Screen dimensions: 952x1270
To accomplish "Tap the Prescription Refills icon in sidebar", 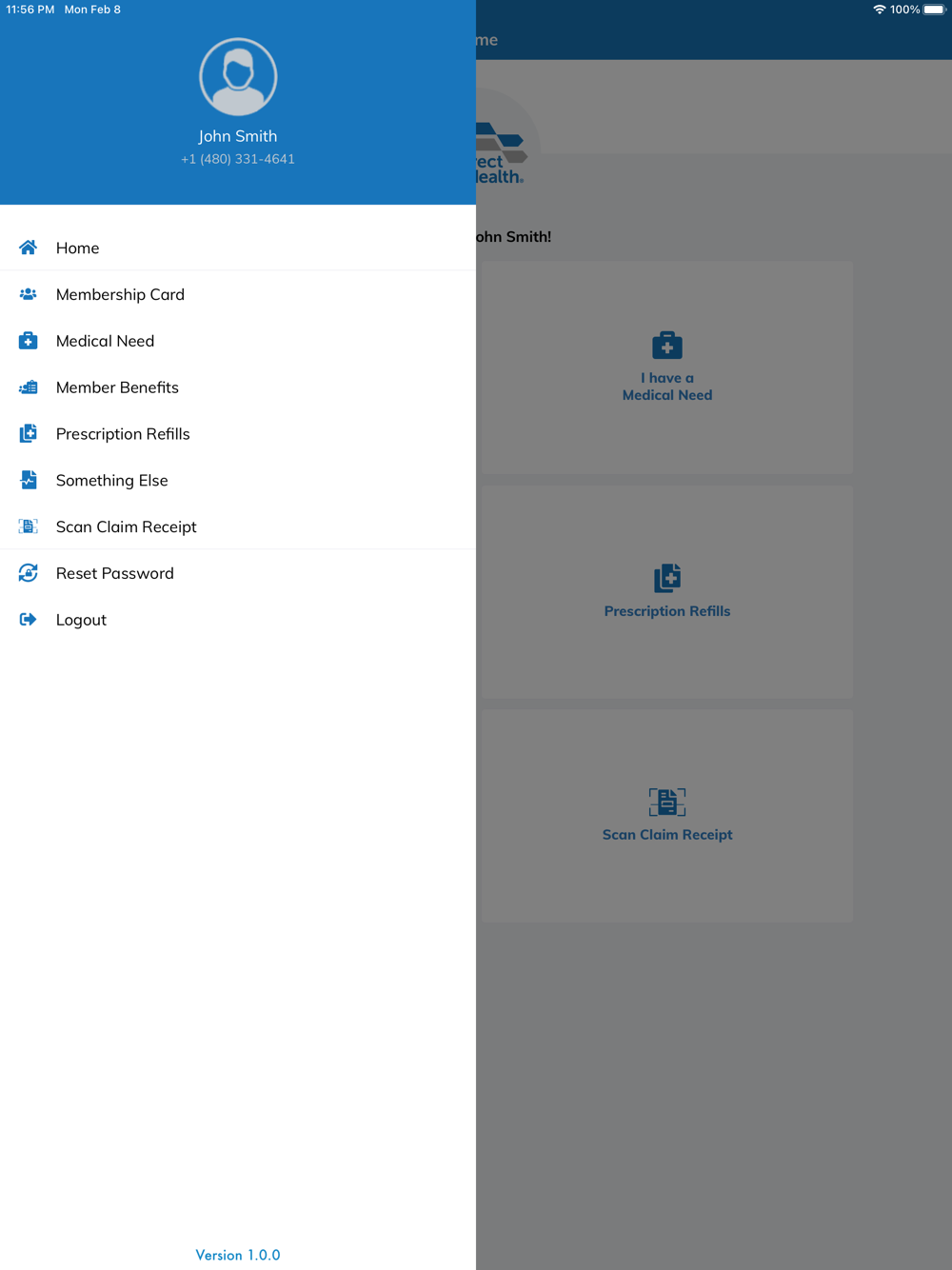I will [29, 434].
